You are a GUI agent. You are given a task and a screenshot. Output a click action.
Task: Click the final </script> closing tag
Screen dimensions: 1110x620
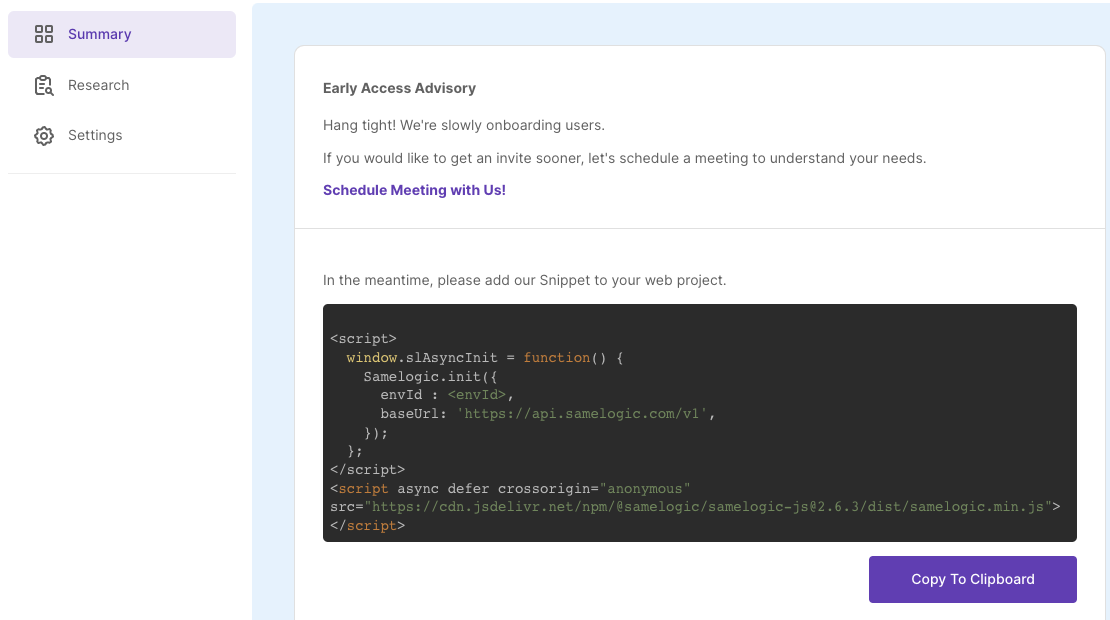point(367,525)
